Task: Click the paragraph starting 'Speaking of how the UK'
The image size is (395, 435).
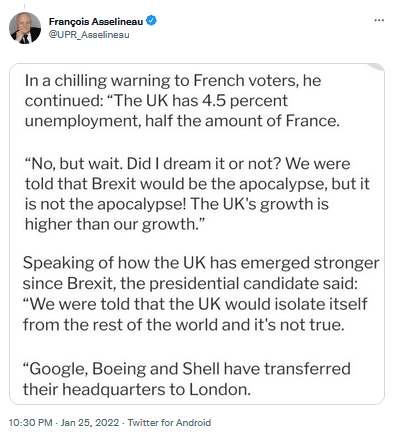Action: (201, 294)
